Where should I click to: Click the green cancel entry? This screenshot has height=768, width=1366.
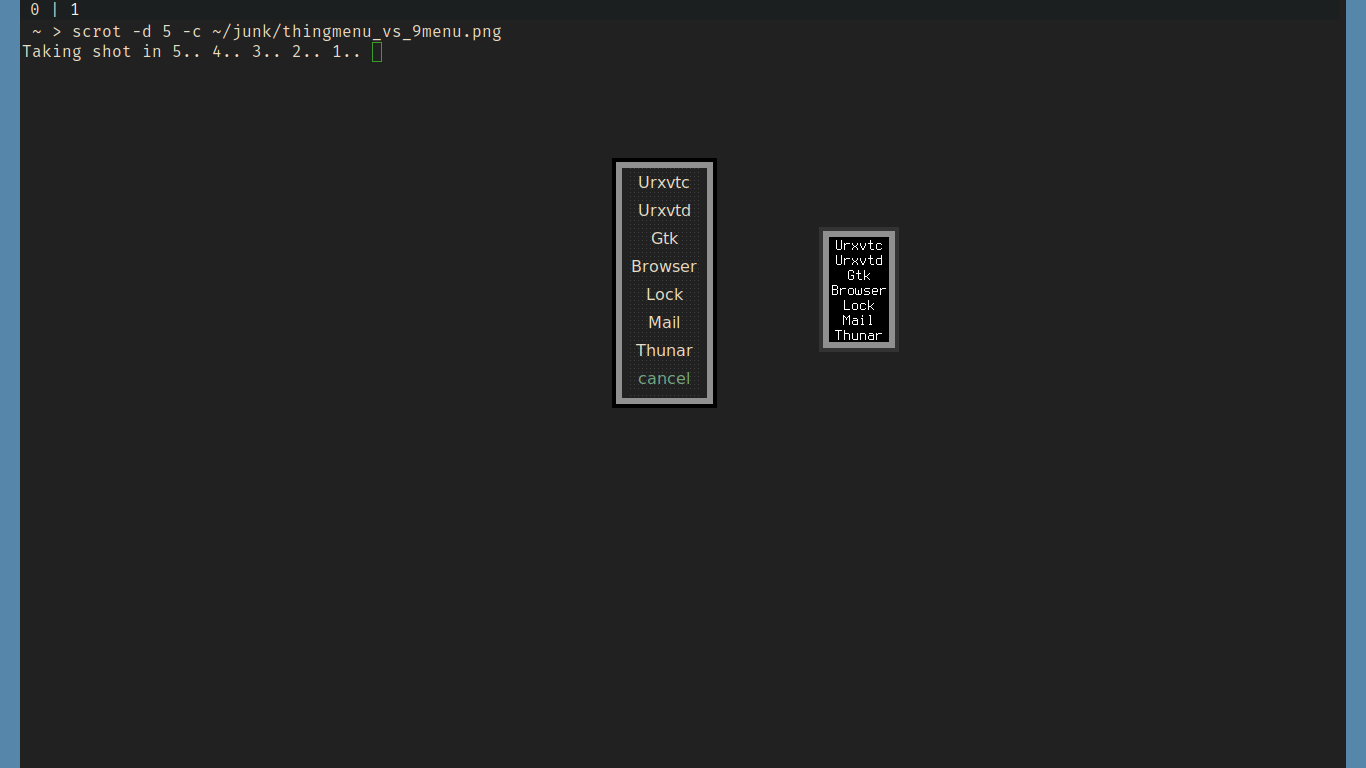point(664,378)
